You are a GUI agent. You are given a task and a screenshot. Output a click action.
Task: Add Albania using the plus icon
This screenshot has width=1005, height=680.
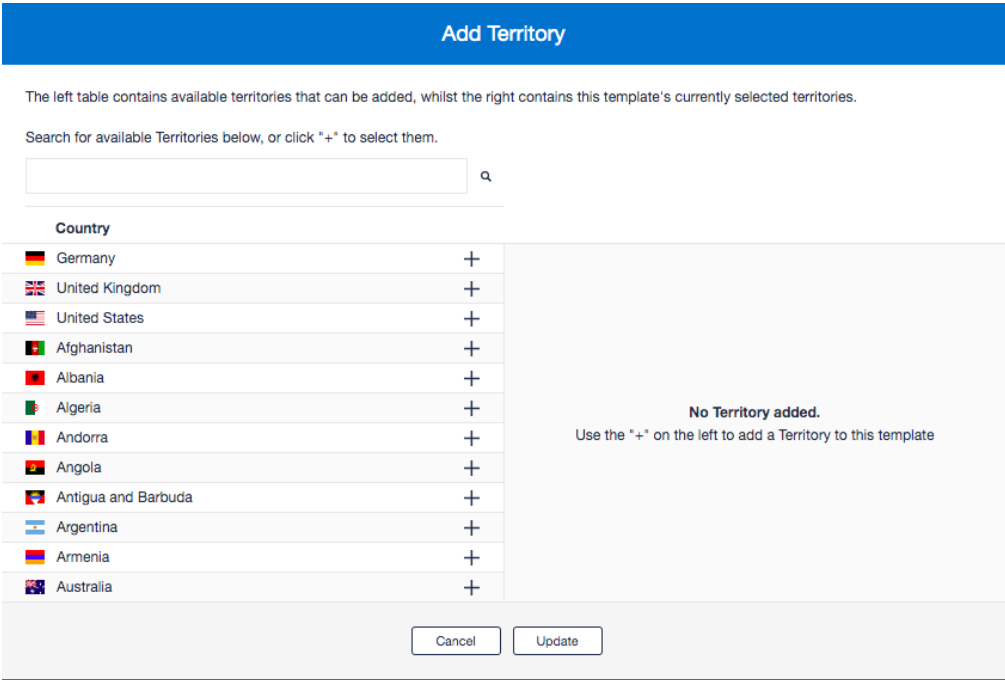click(472, 379)
